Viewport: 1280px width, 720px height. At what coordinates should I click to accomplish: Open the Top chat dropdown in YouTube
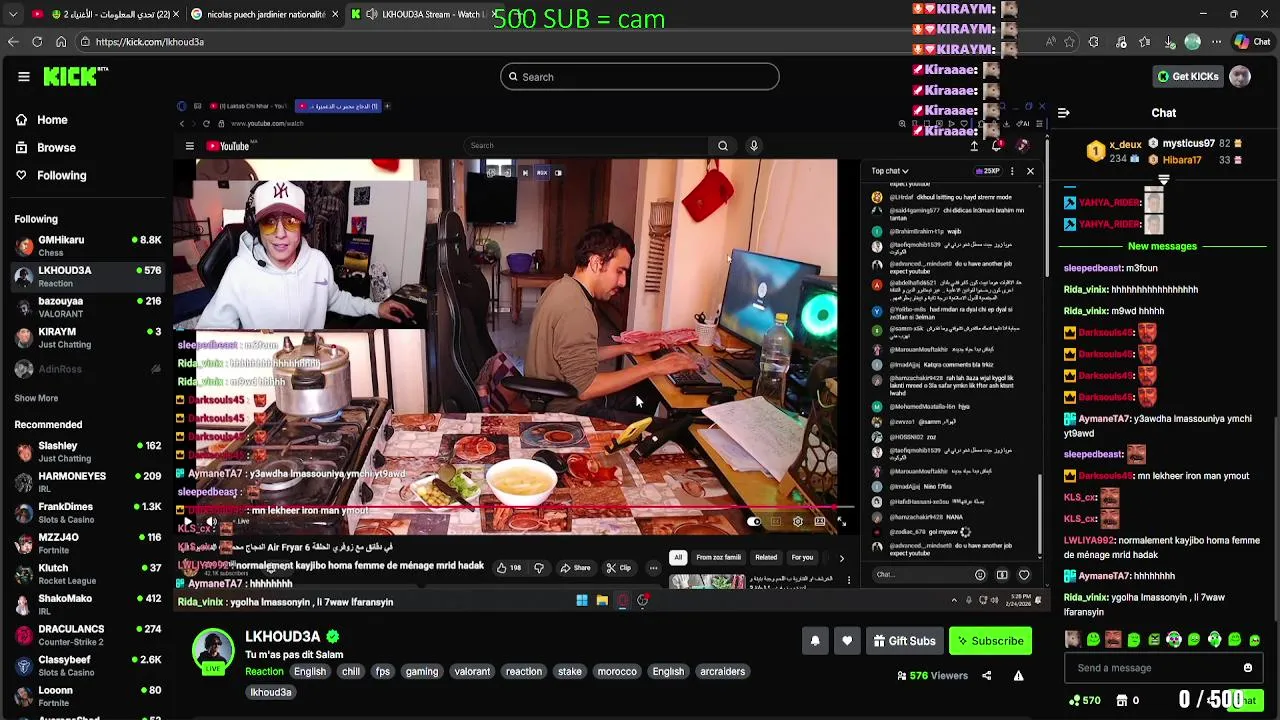[889, 171]
